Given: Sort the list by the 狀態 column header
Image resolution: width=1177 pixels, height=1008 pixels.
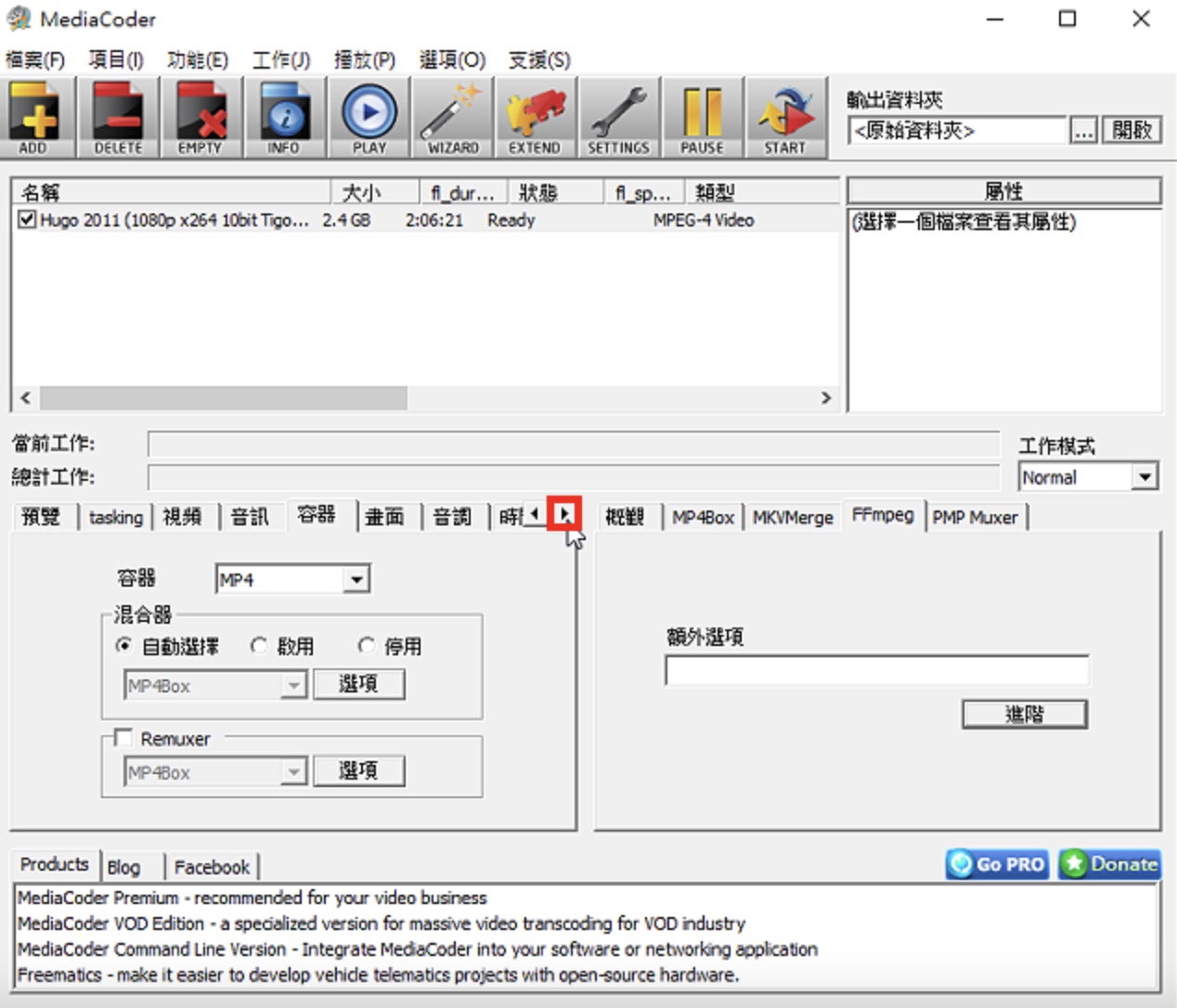Looking at the screenshot, I should point(557,192).
